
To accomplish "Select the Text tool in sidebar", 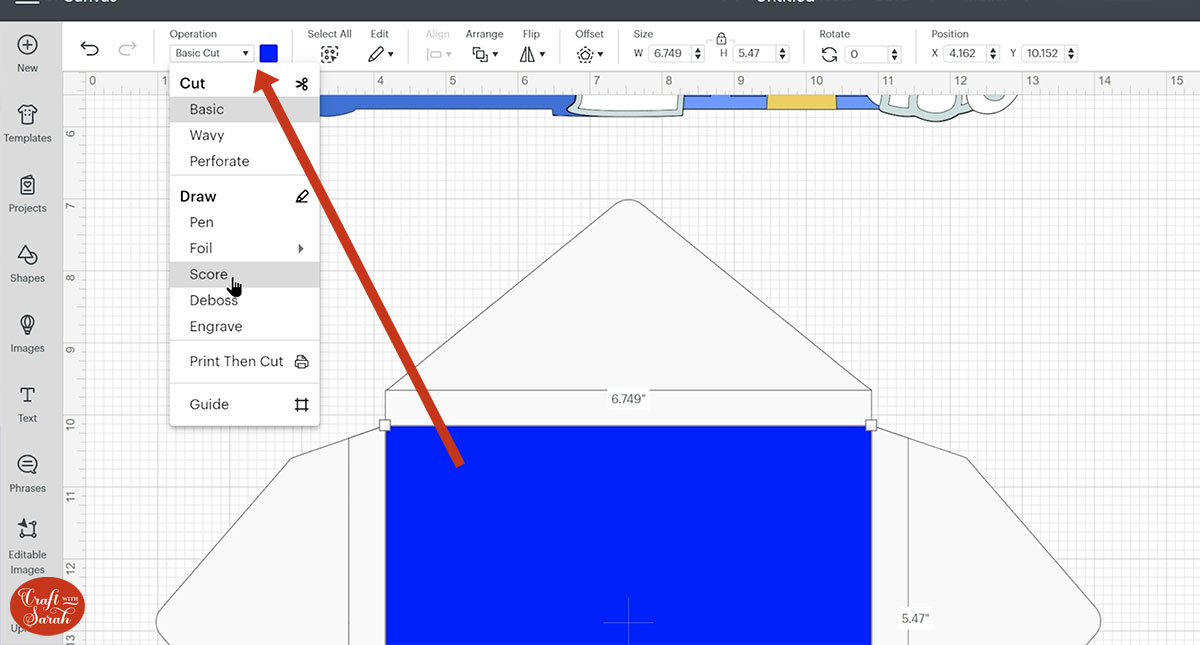I will pos(28,396).
